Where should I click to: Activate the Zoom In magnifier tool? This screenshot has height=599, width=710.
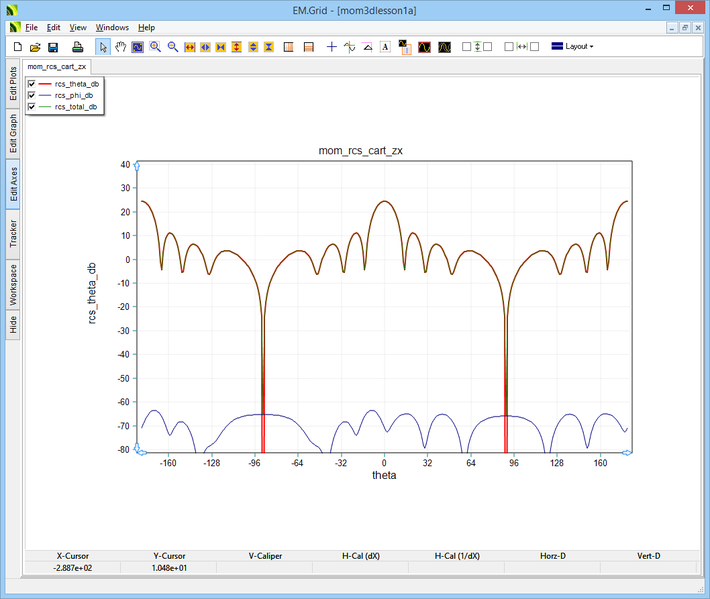(156, 47)
